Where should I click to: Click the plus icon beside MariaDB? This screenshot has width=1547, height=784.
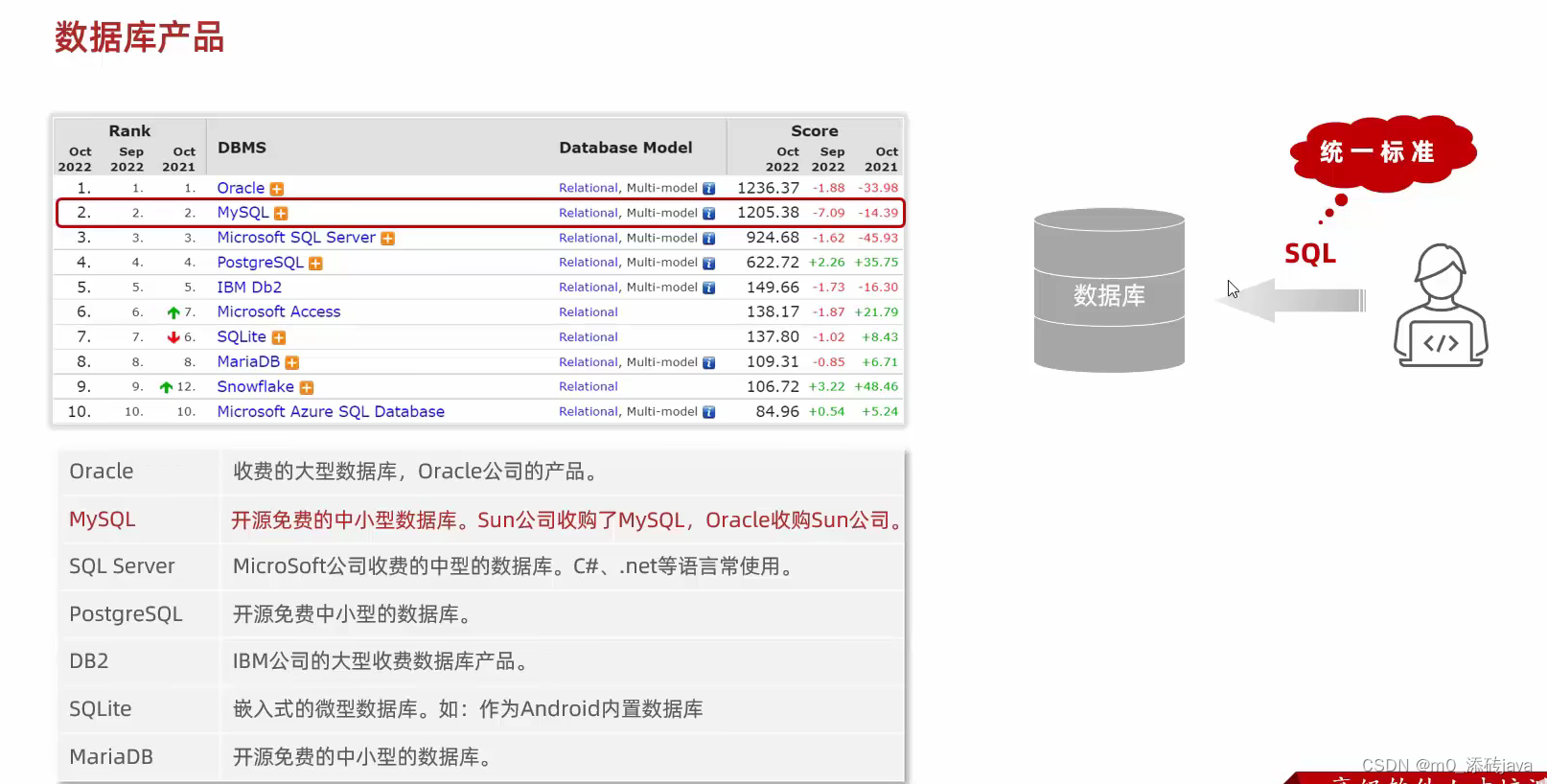point(292,363)
